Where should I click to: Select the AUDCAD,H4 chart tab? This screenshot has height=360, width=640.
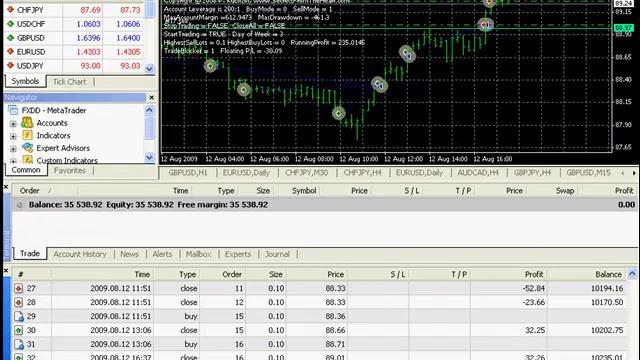(x=478, y=173)
